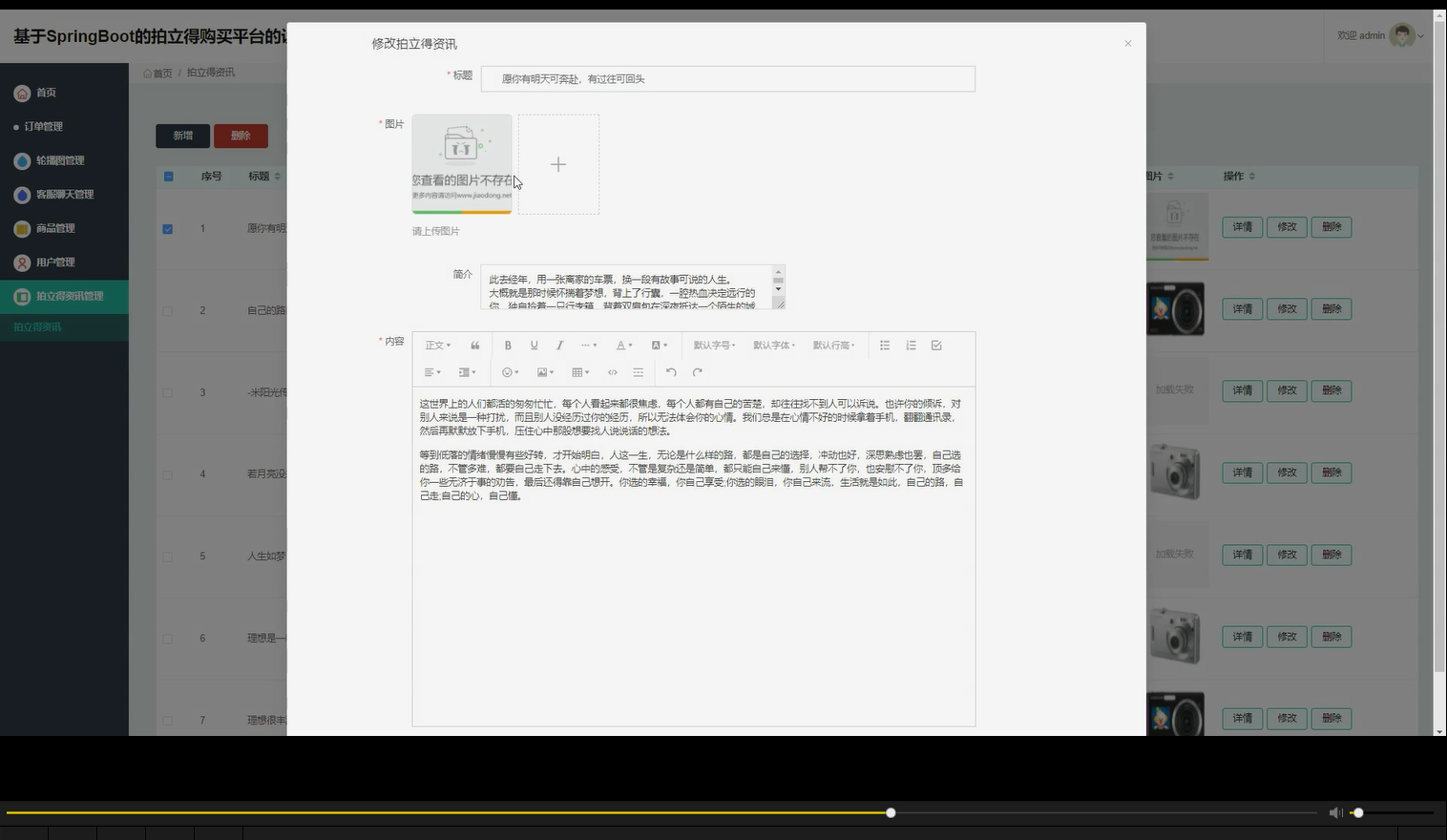Close the 修改拍立得资讯 dialog

1128,44
